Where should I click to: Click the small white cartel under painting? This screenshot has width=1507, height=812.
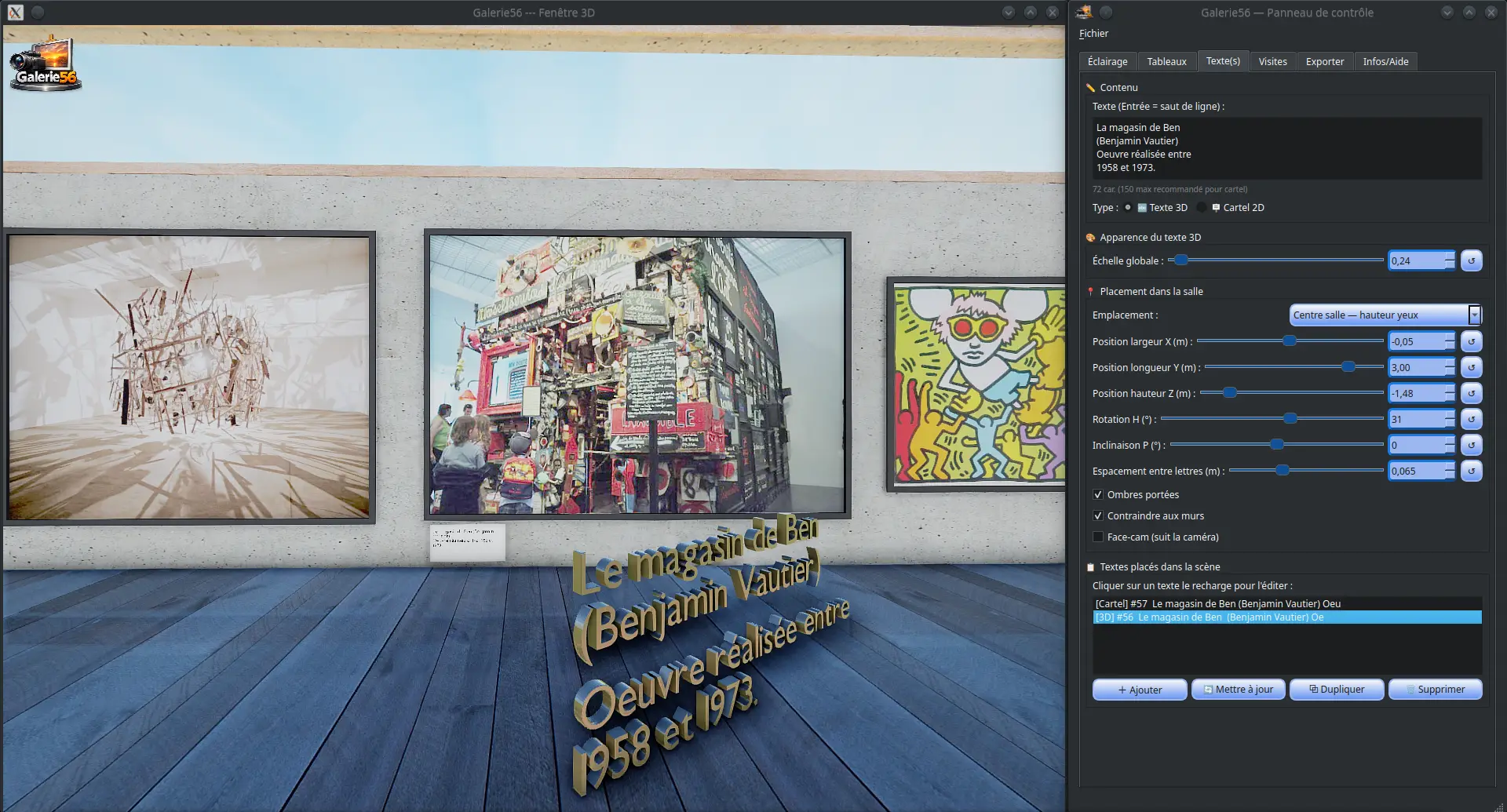click(467, 543)
